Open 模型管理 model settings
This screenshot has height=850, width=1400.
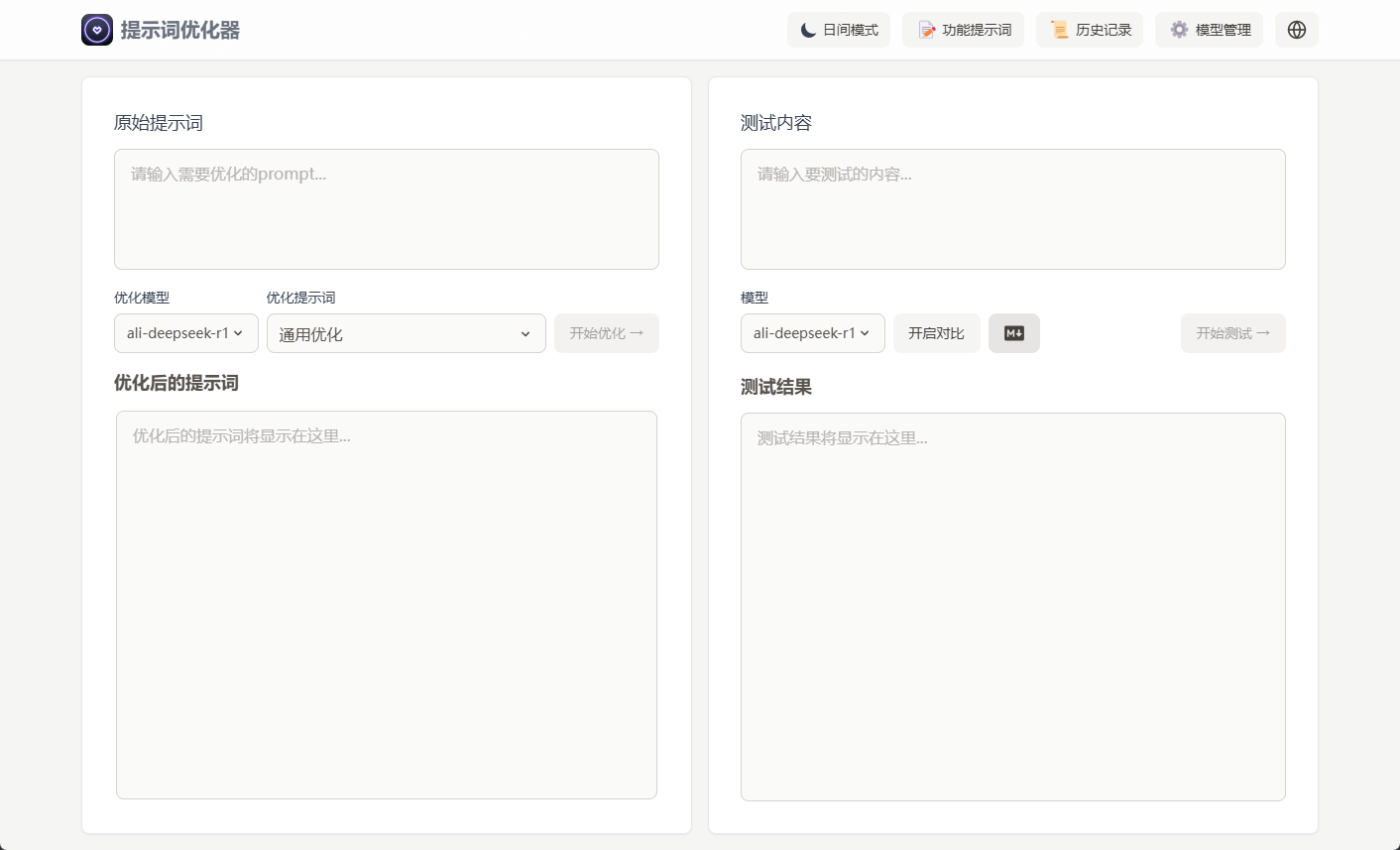[1209, 30]
